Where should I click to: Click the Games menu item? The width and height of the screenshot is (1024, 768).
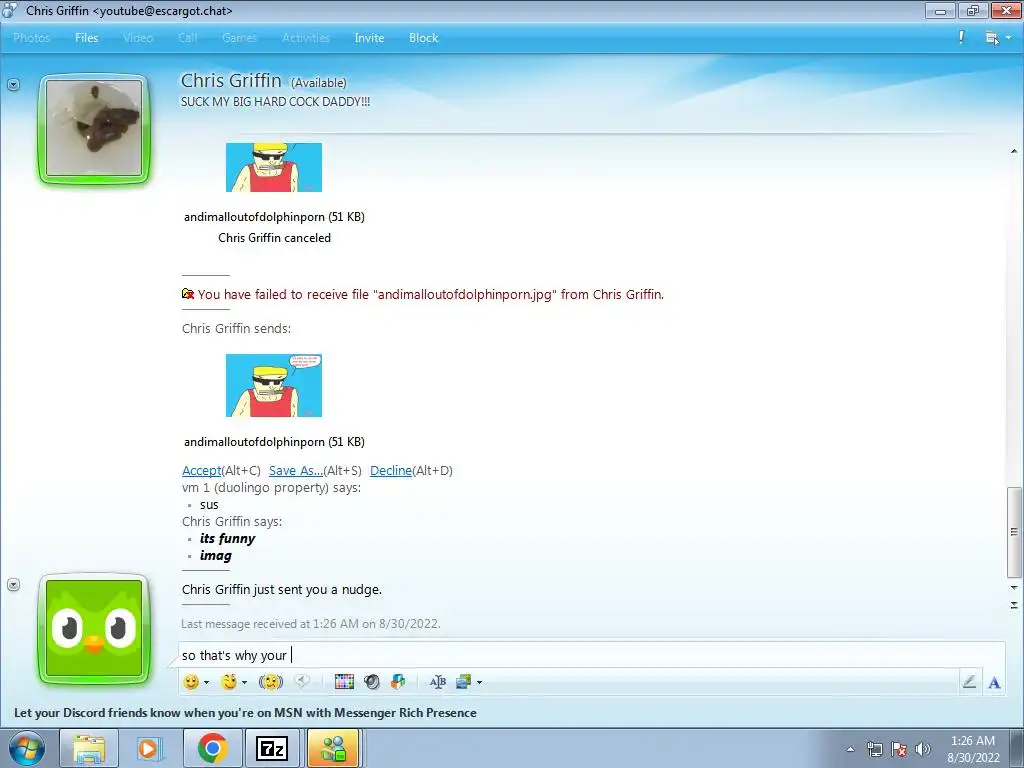tap(240, 38)
